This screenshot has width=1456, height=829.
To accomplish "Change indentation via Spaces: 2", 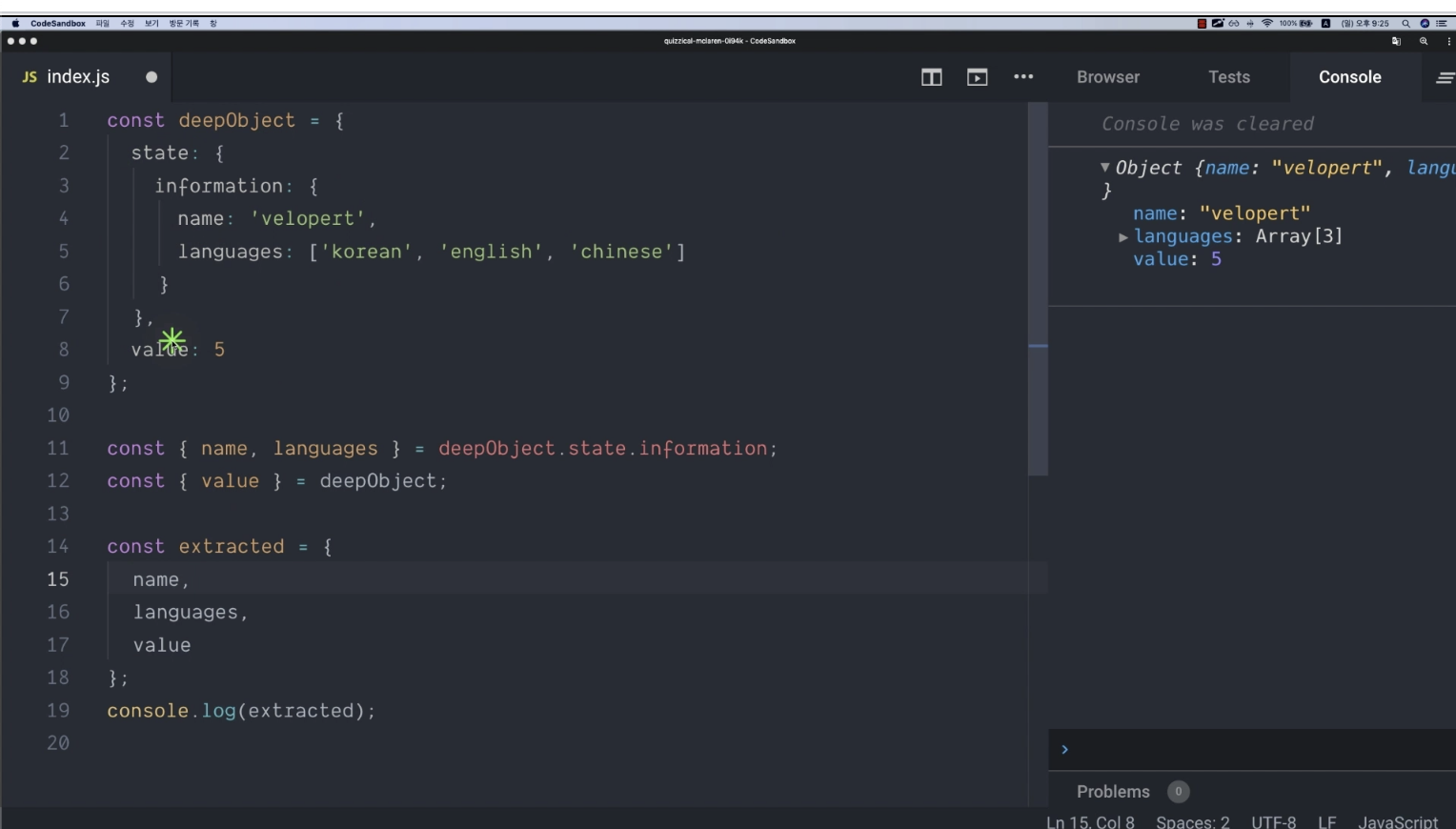I will [1193, 821].
